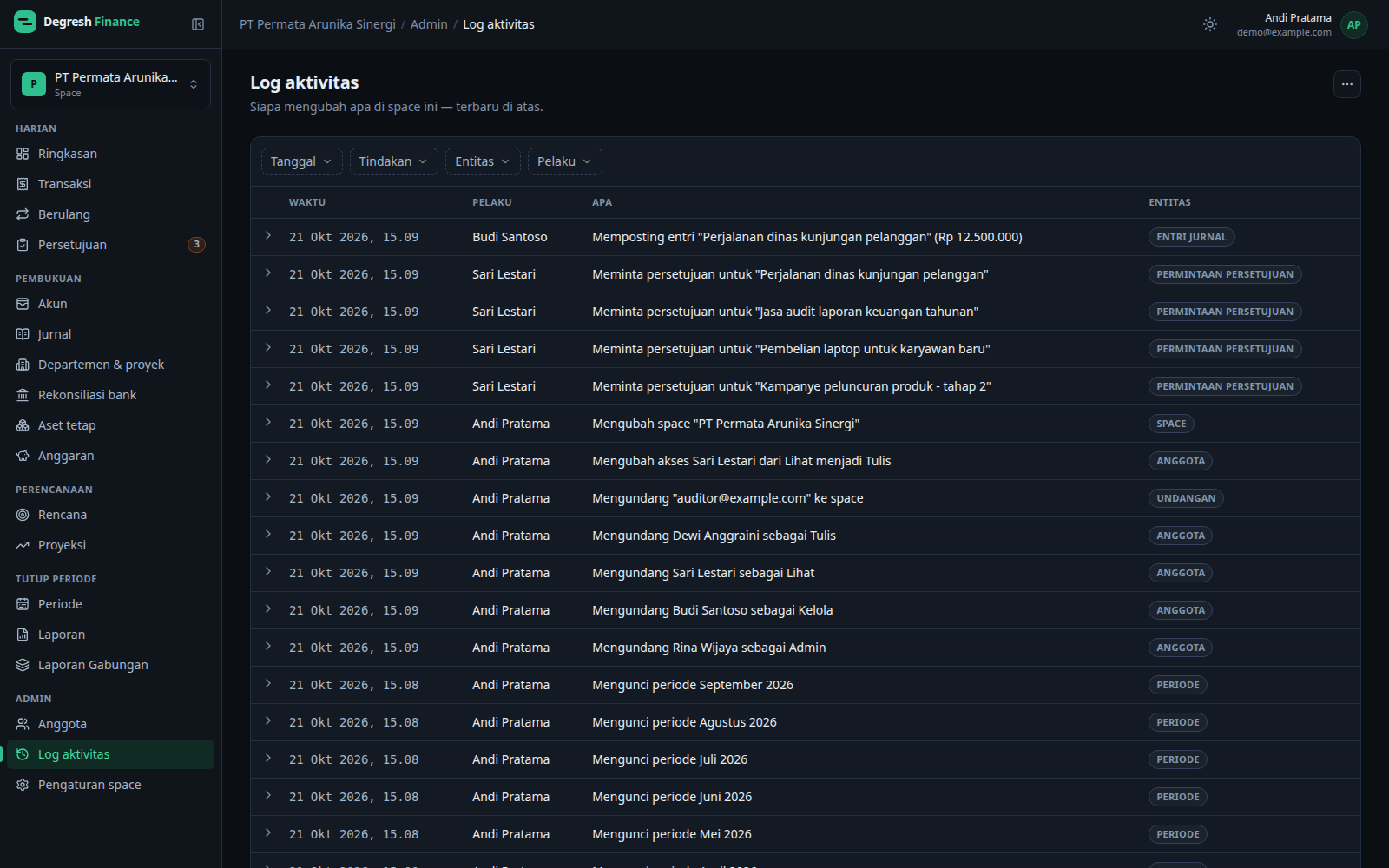Open Proyeksi projections page

coord(110,545)
